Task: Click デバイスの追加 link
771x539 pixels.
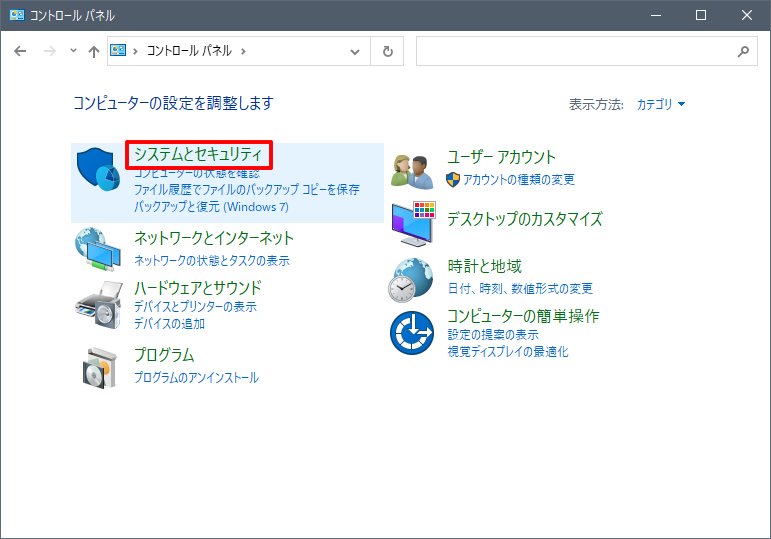Action: click(x=170, y=324)
